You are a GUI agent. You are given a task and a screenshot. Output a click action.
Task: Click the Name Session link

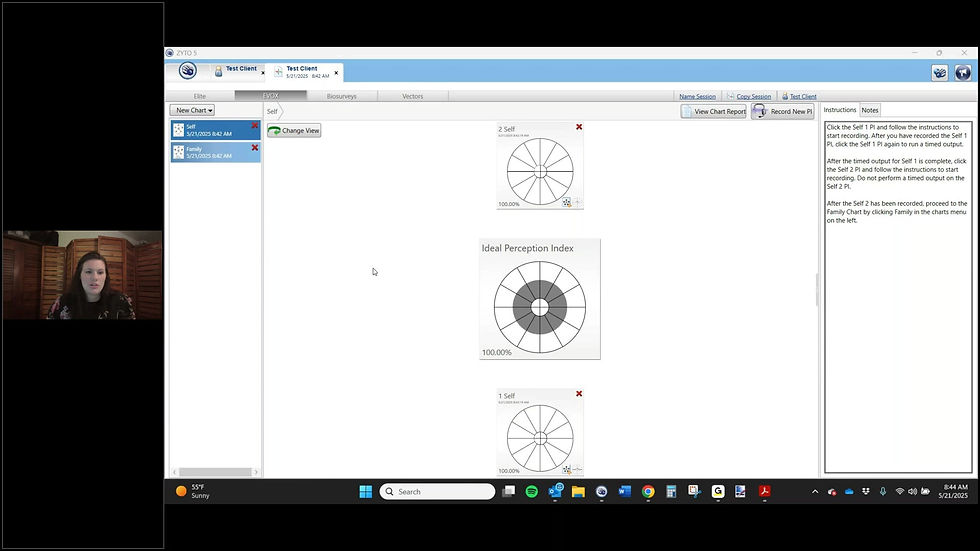tap(698, 96)
